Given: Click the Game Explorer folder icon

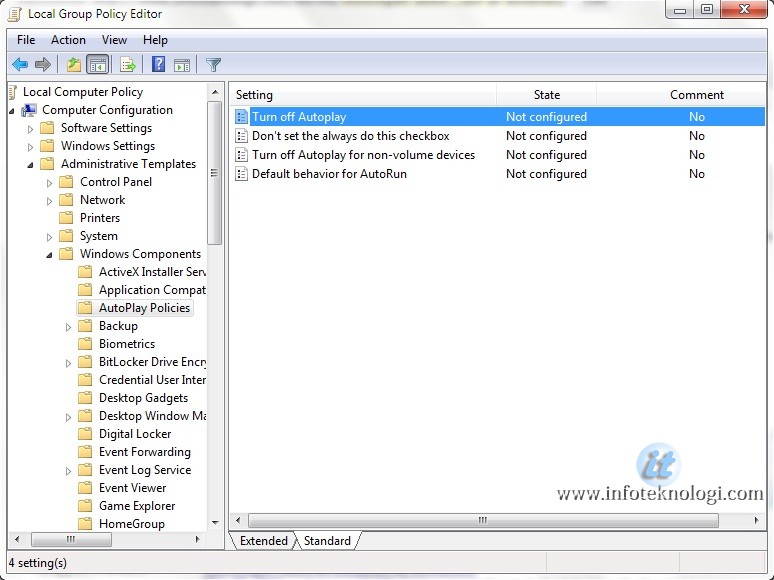Looking at the screenshot, I should point(85,506).
